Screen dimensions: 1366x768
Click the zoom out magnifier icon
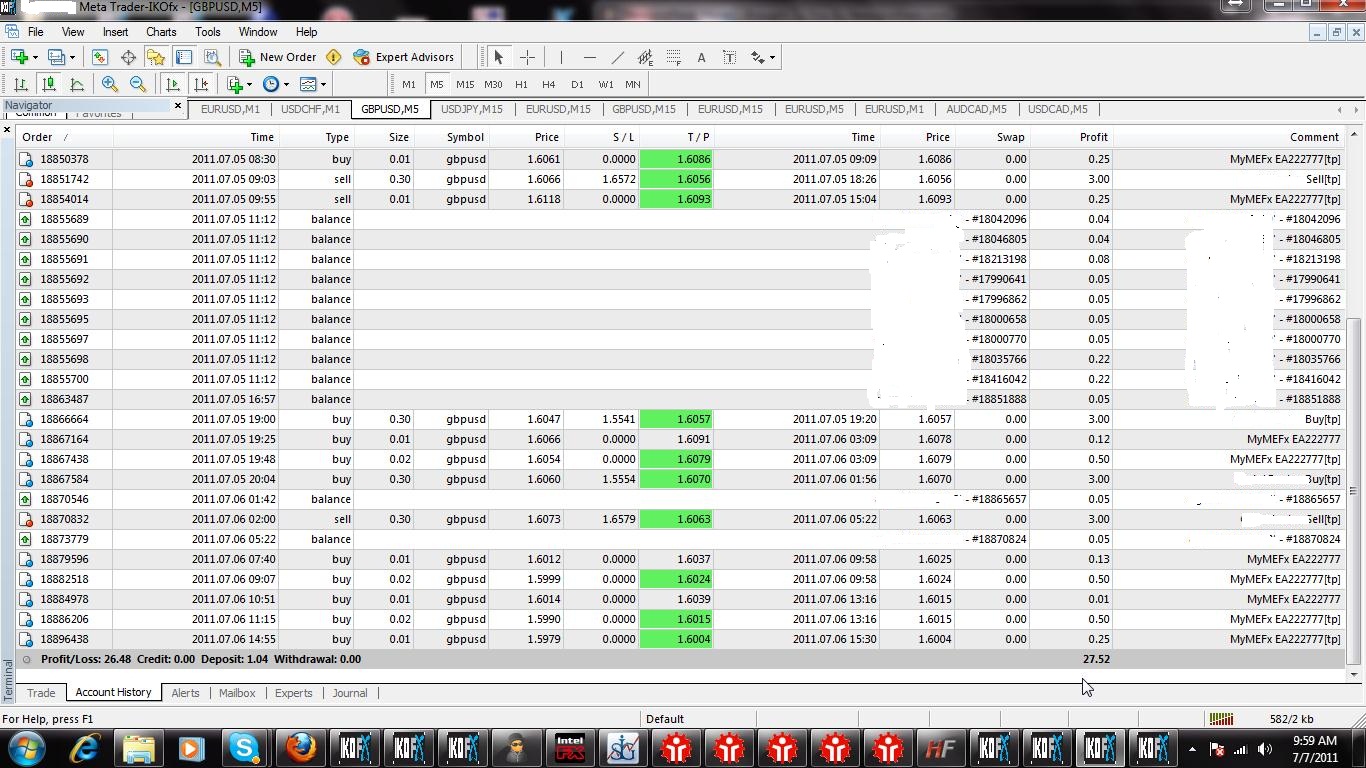(x=138, y=84)
